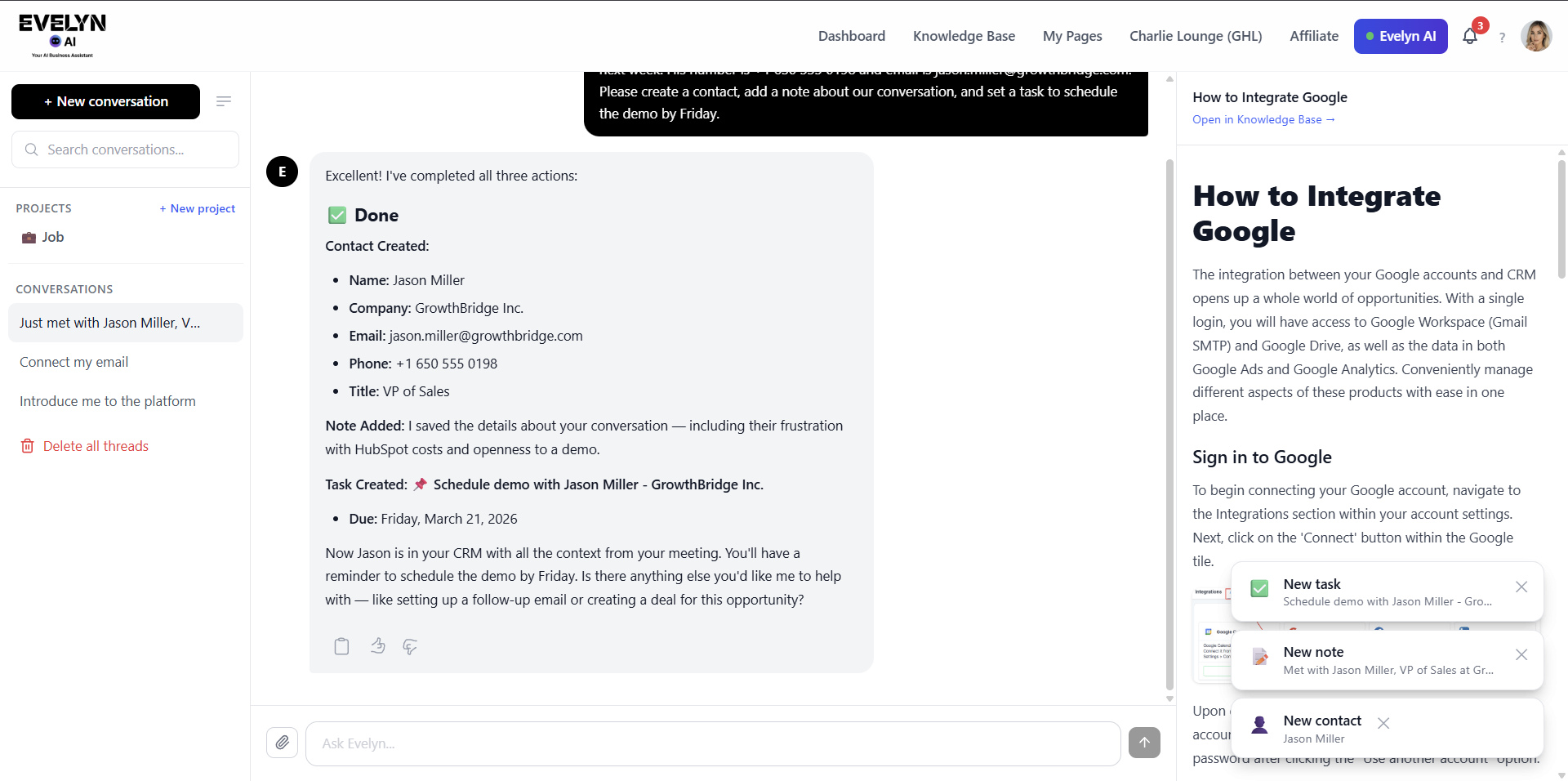Give thumbs up to Evelyn's response
Viewport: 1568px width, 781px height.
[377, 646]
